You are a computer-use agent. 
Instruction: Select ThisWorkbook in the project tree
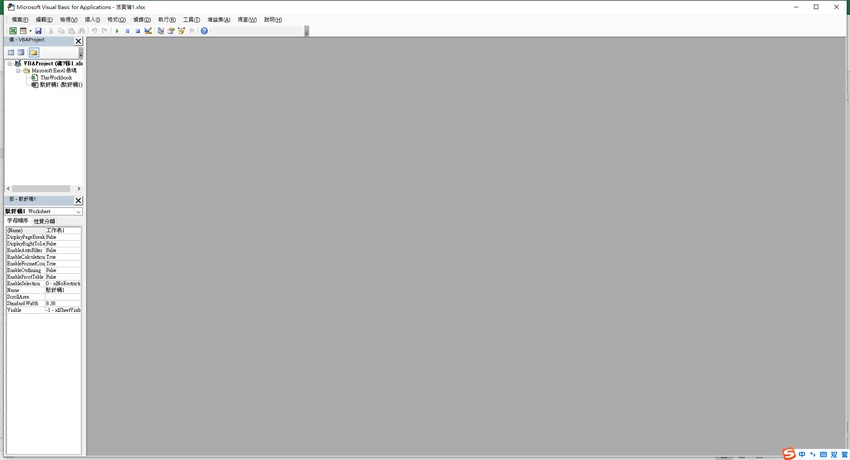click(x=55, y=77)
